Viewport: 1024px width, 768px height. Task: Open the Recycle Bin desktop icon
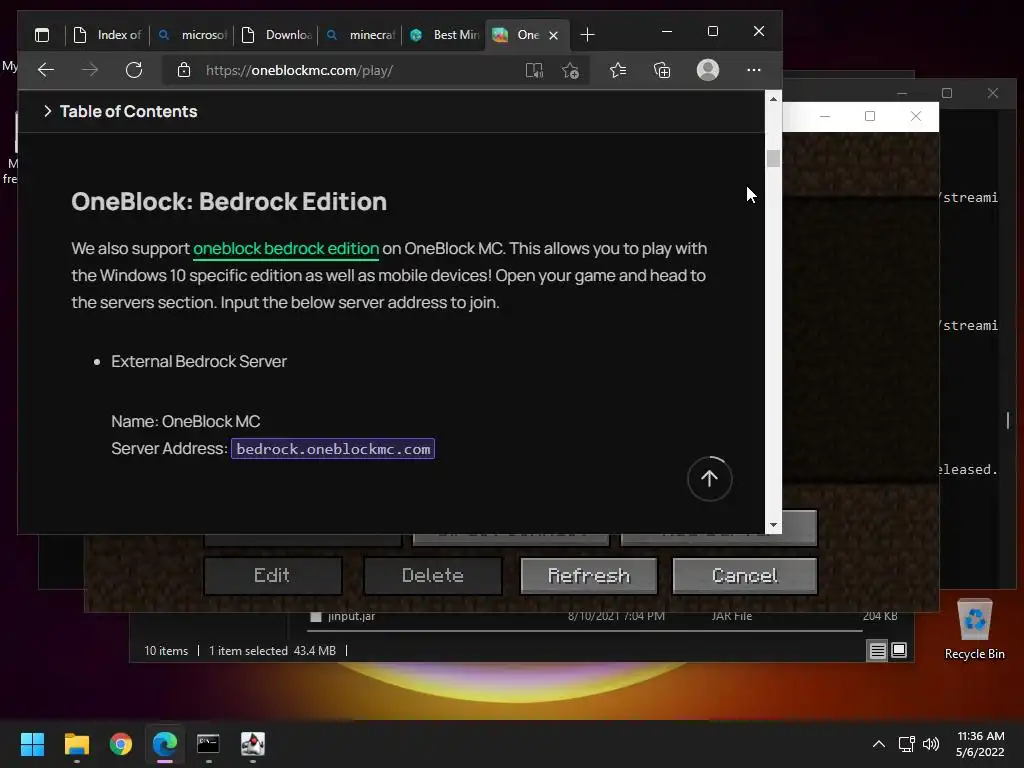point(974,630)
